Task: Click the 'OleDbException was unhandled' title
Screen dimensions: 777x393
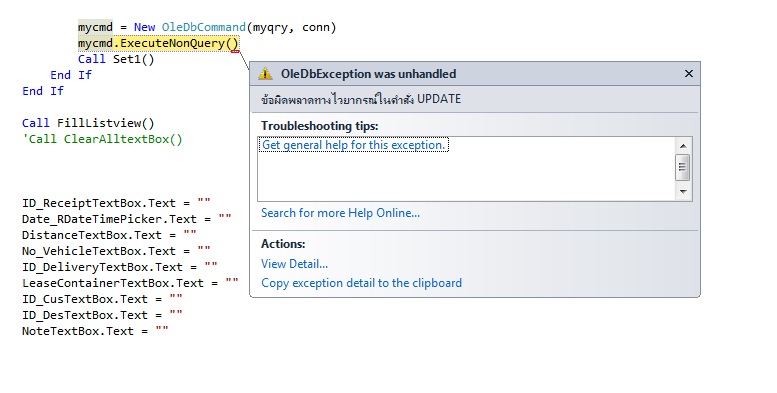Action: coord(368,74)
